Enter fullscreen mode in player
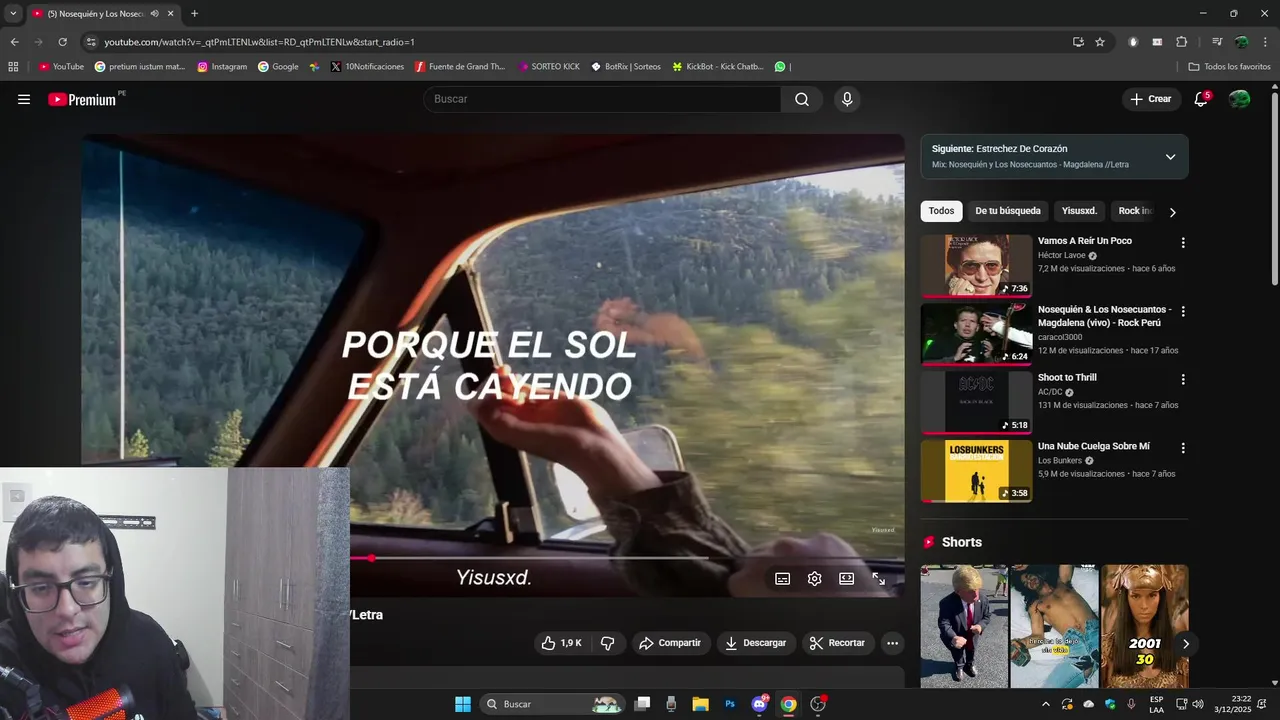This screenshot has height=720, width=1280. pyautogui.click(x=878, y=579)
